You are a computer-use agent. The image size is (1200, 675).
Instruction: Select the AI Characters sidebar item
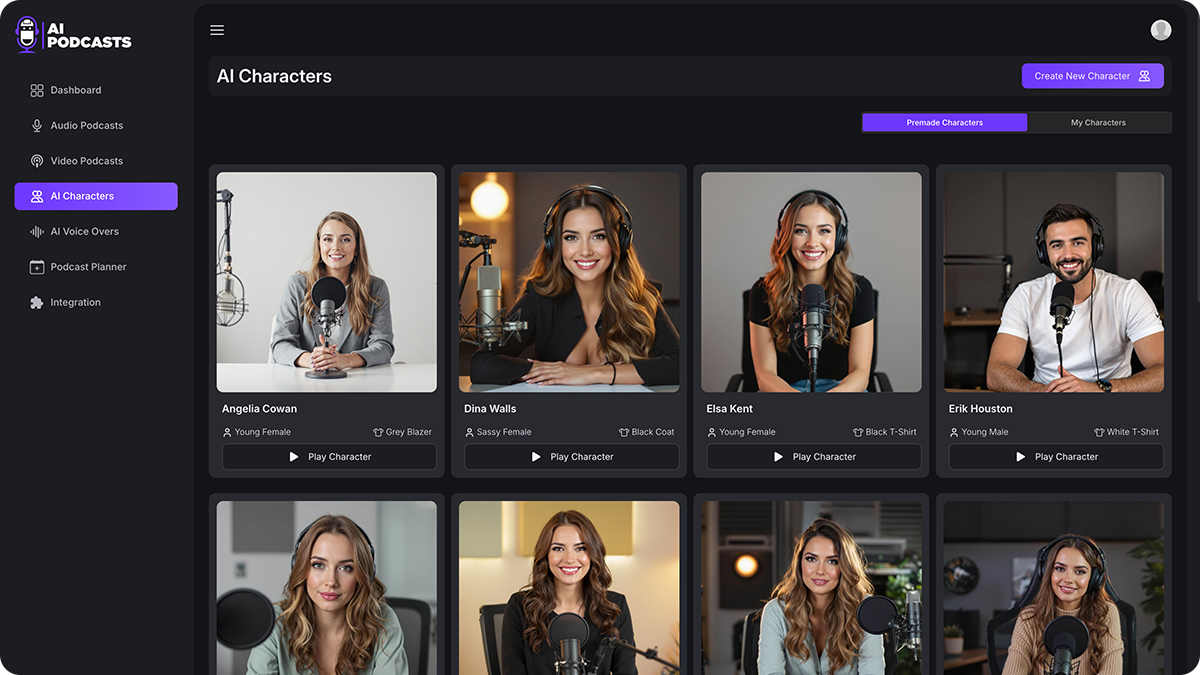click(96, 196)
